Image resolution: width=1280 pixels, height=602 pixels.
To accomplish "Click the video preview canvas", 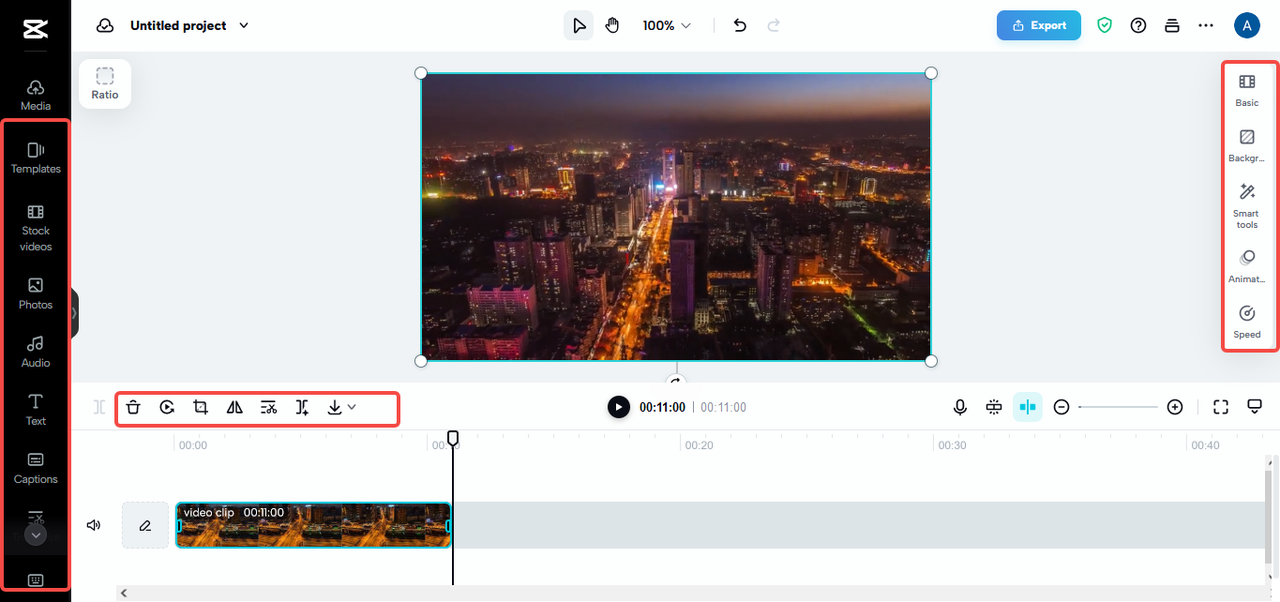I will tap(676, 216).
